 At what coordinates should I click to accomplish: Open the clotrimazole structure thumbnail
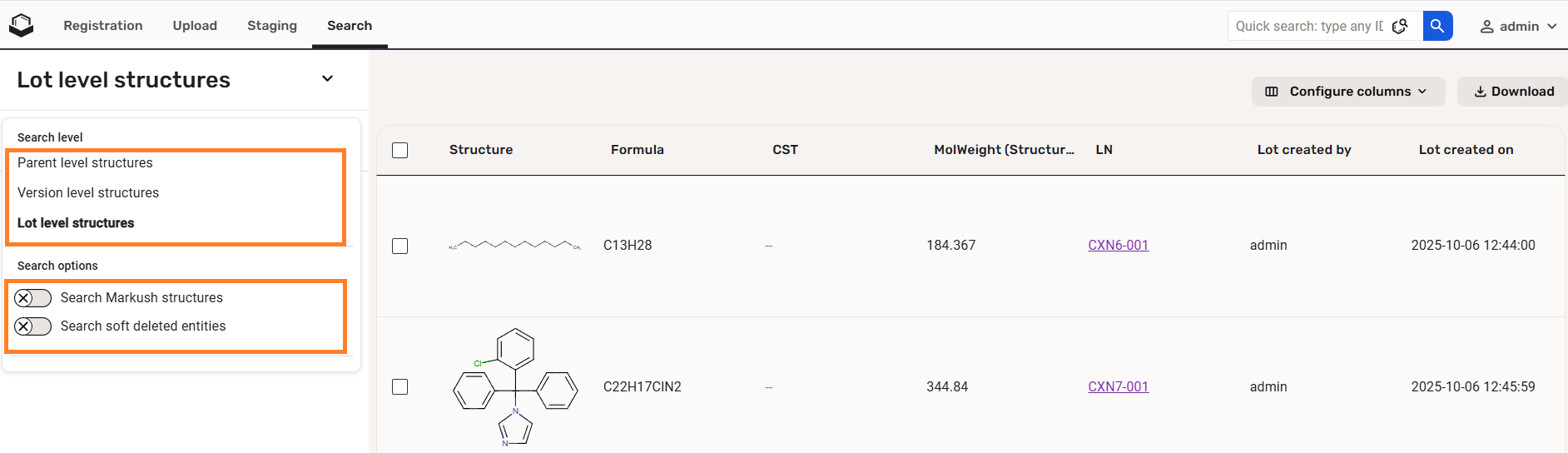[514, 387]
